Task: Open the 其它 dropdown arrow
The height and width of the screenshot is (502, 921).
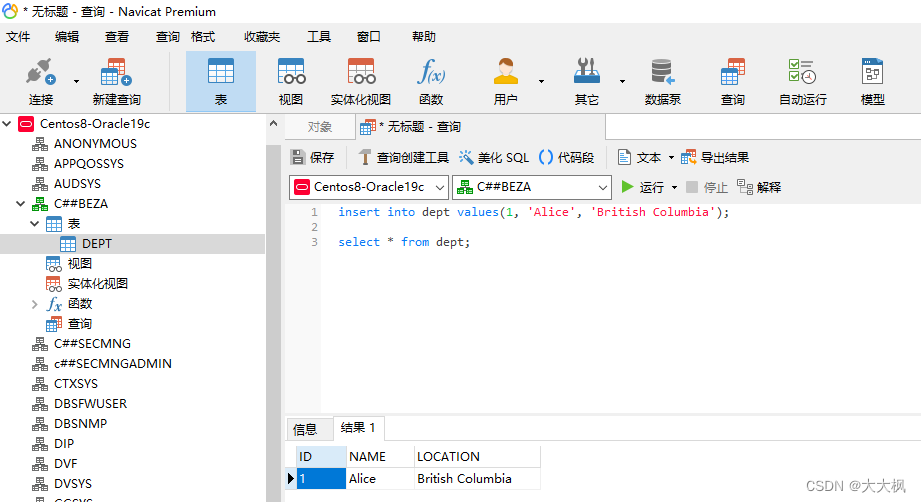Action: pos(622,82)
